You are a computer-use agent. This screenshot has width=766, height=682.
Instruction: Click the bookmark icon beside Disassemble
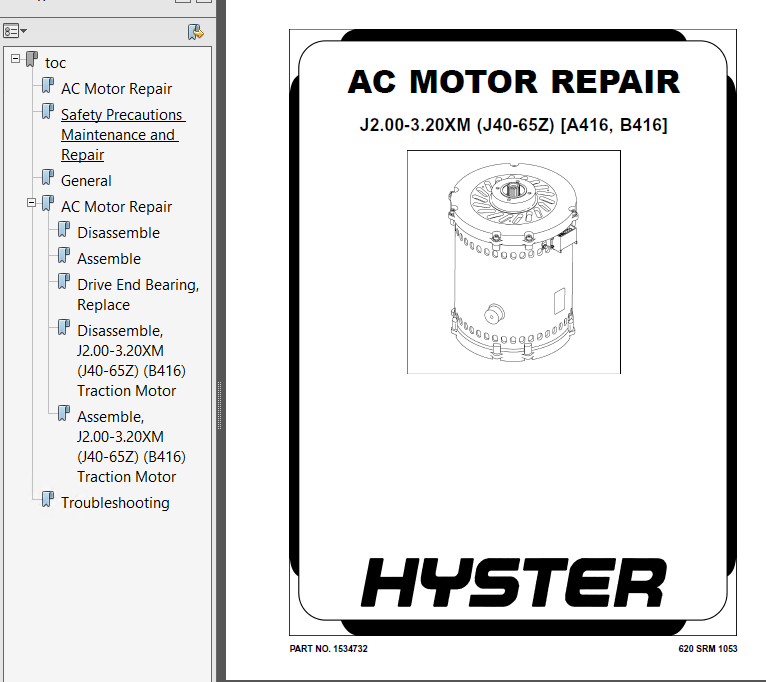tap(64, 229)
